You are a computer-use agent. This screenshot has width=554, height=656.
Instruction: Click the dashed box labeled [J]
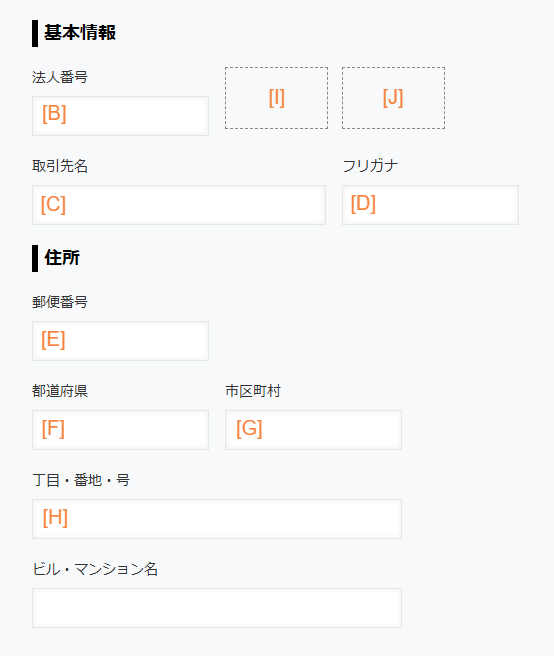[x=393, y=98]
